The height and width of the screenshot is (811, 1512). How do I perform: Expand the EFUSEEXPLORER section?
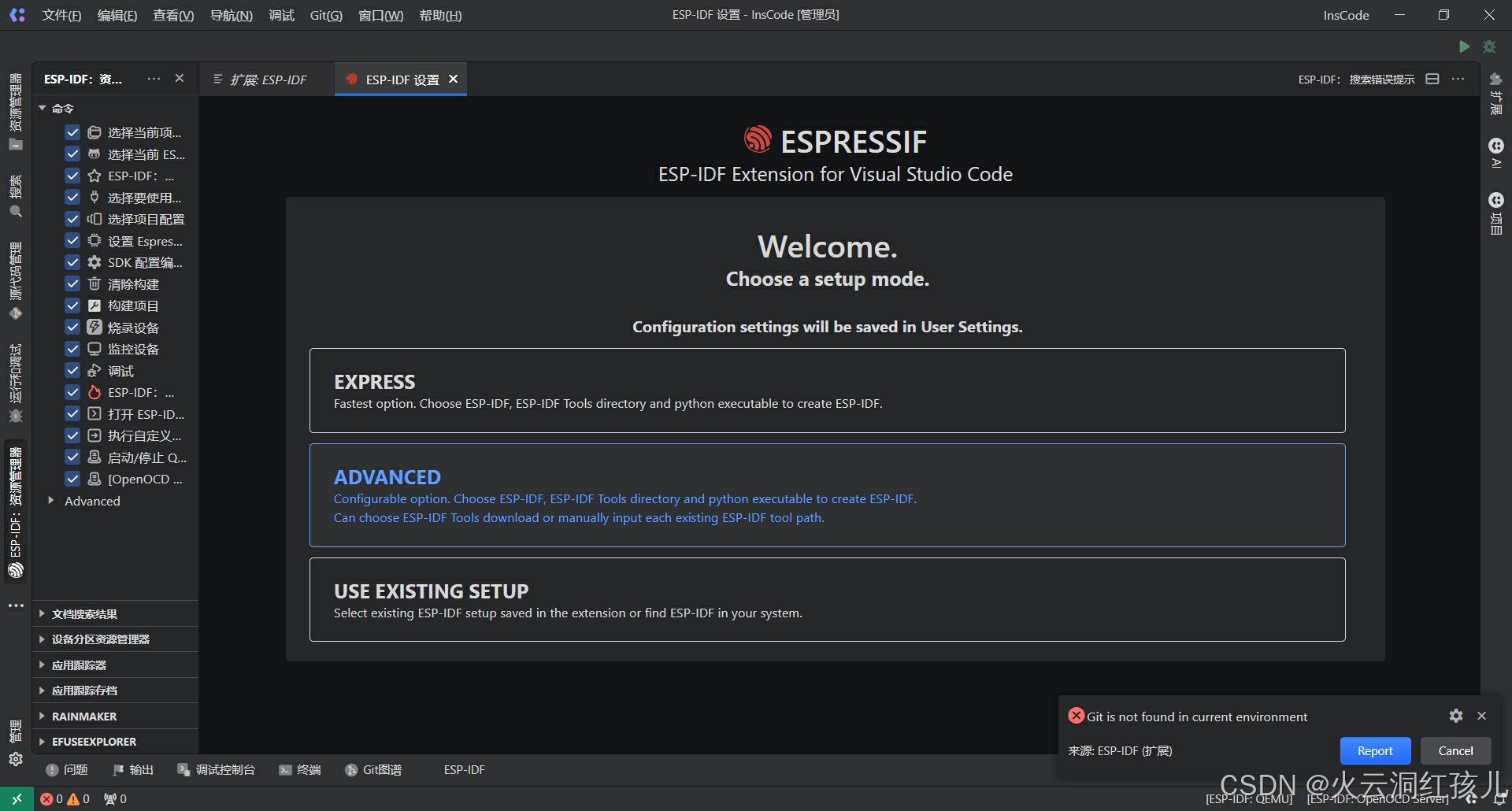[x=115, y=742]
